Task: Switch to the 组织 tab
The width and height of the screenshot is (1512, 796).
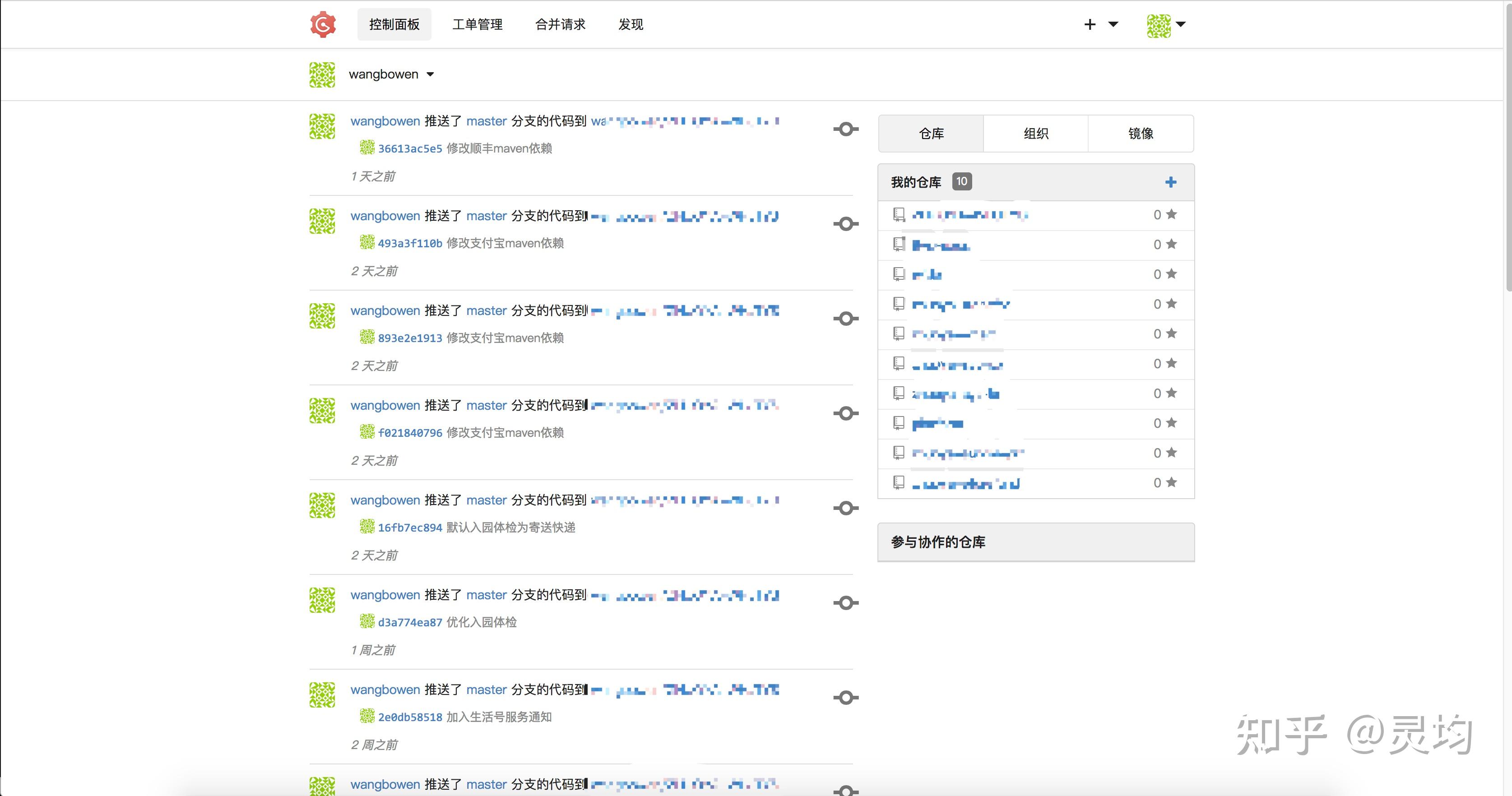Action: 1035,133
